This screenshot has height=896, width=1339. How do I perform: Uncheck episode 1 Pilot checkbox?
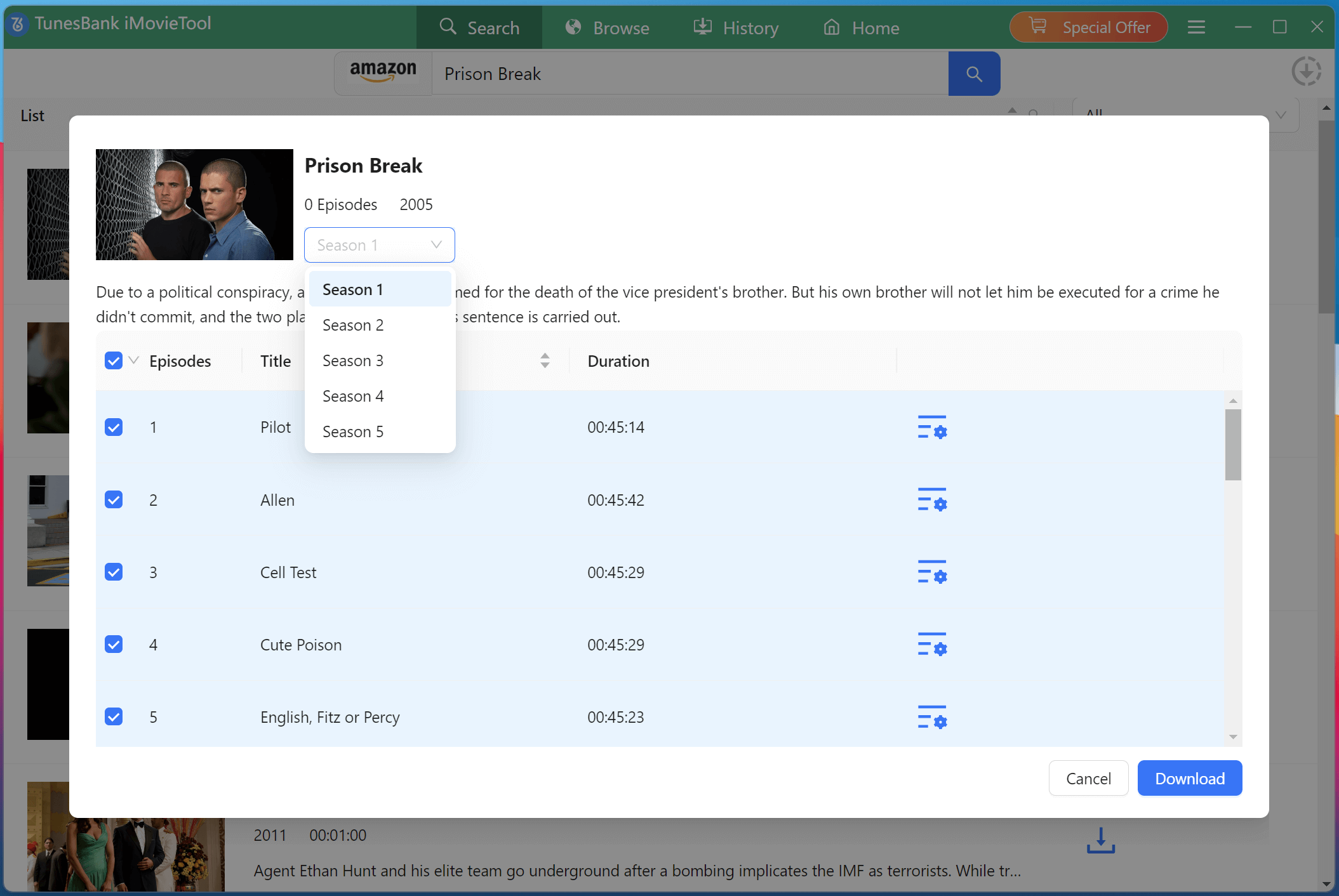point(114,427)
